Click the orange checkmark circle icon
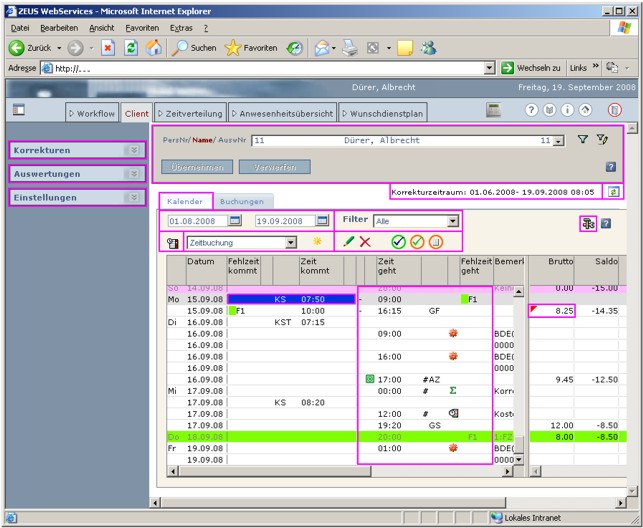Viewport: 643px width, 528px height. coord(417,242)
